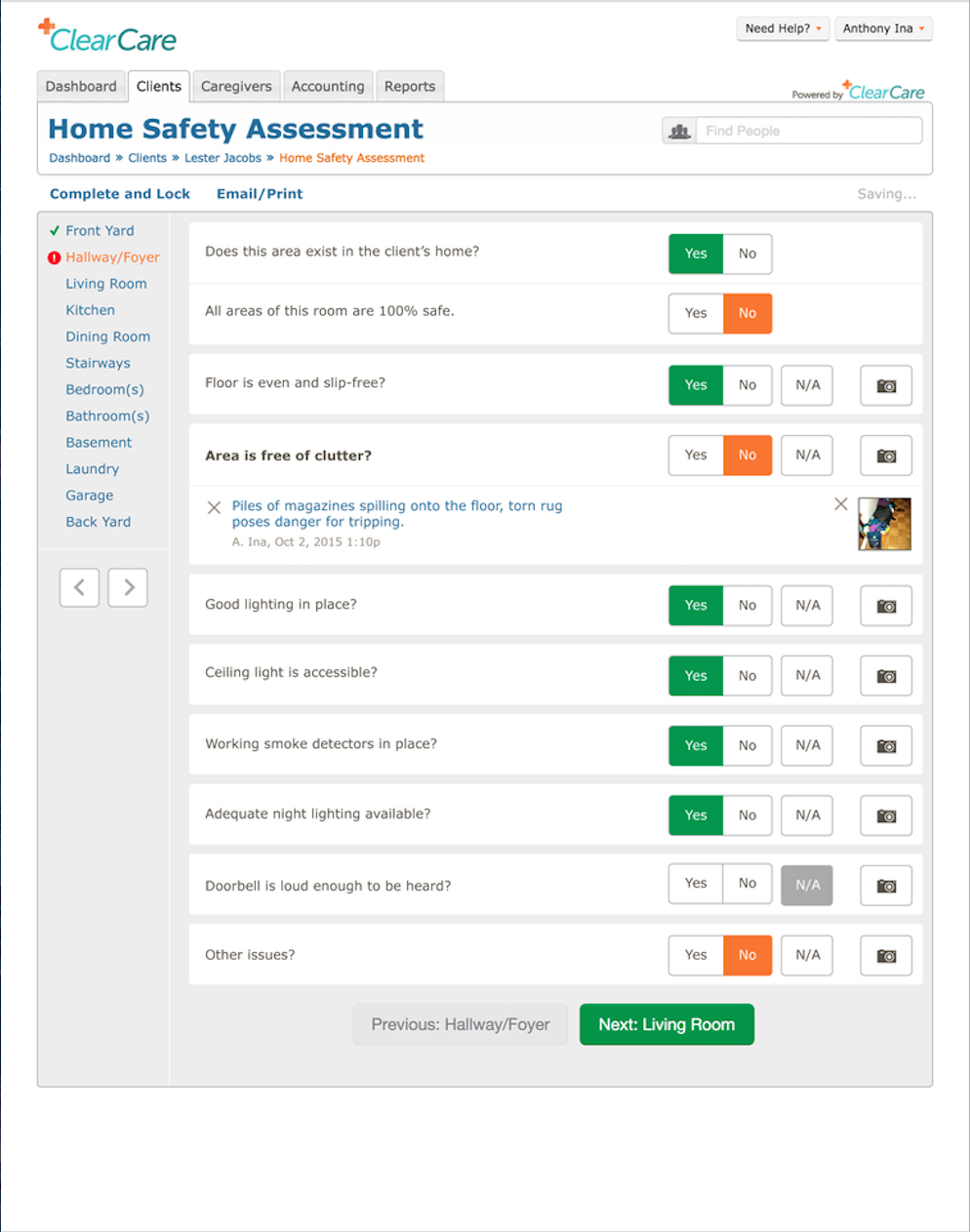
Task: Open the clutter photo thumbnail
Action: point(884,524)
